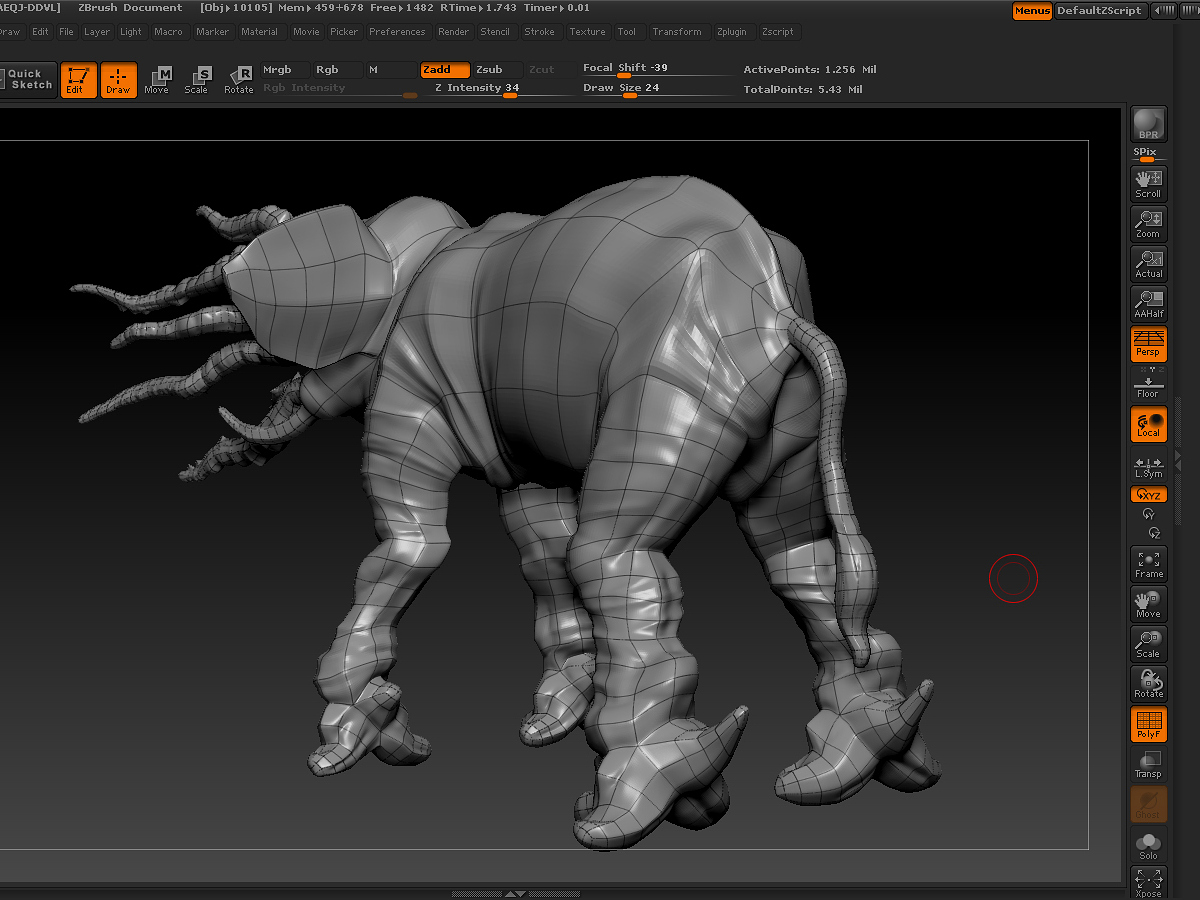Click the Frame mesh icon
Viewport: 1200px width, 900px height.
tap(1149, 564)
